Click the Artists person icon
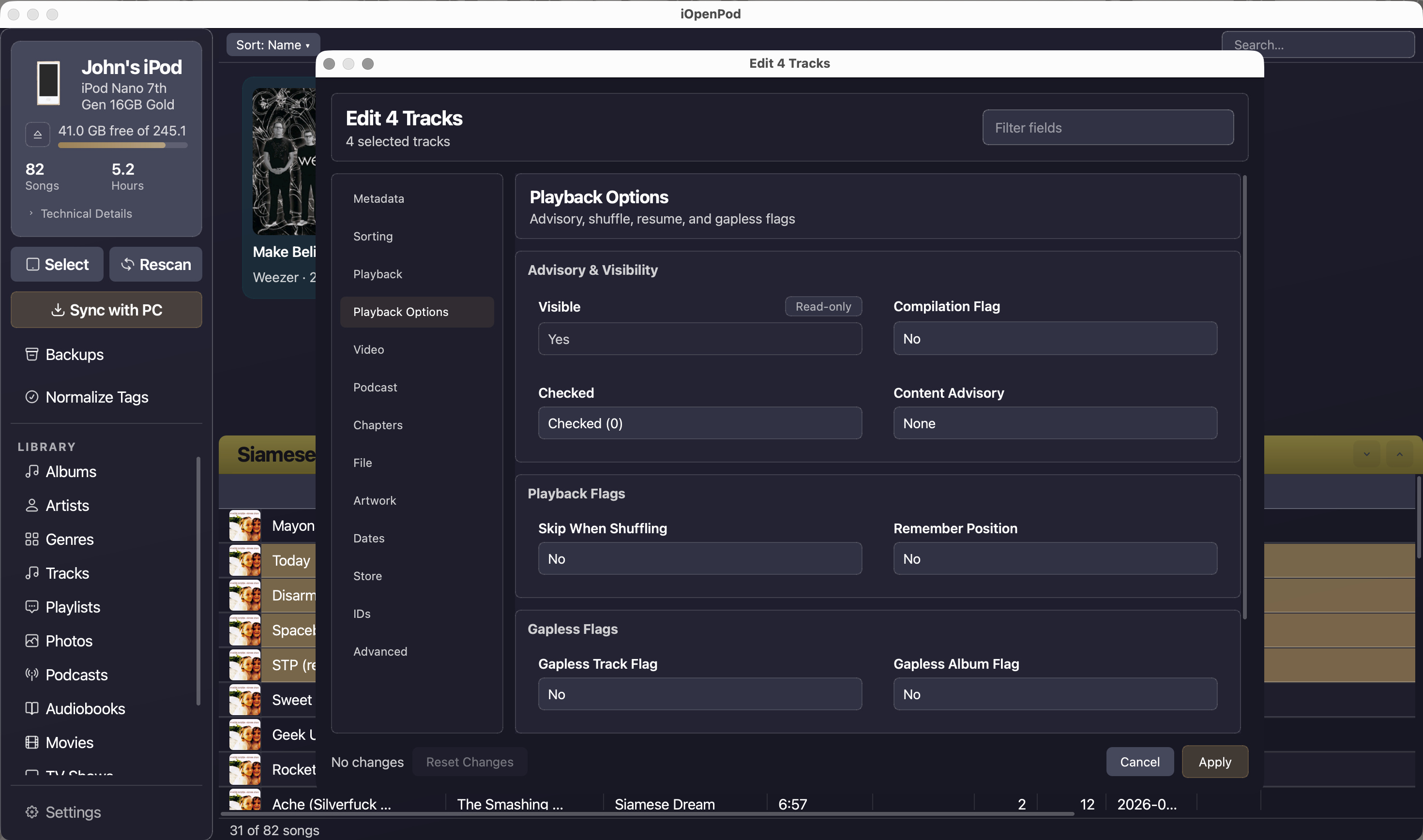1423x840 pixels. pos(31,506)
